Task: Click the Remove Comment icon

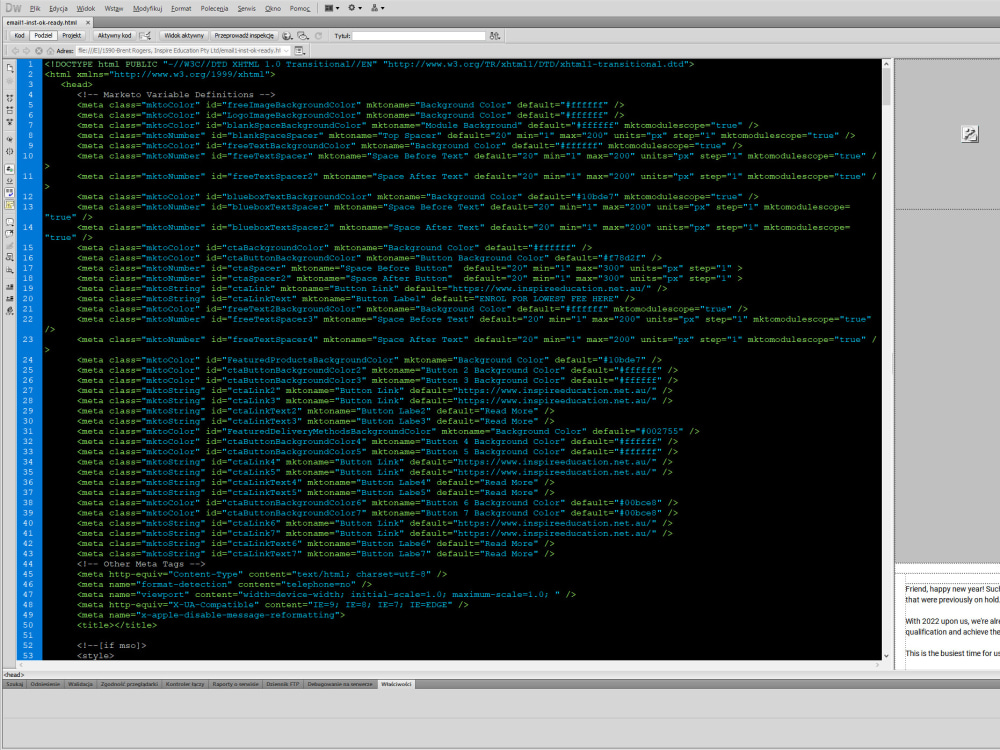Action: (x=10, y=233)
